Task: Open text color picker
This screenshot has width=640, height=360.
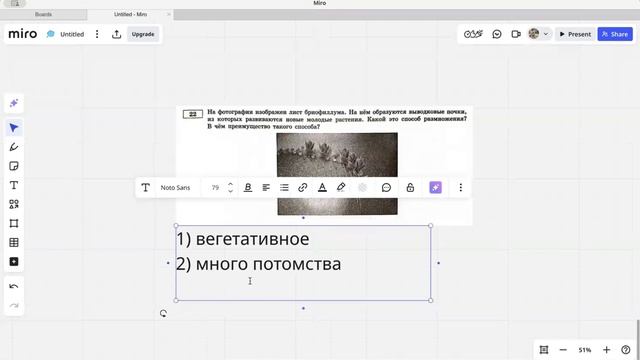Action: coord(322,187)
